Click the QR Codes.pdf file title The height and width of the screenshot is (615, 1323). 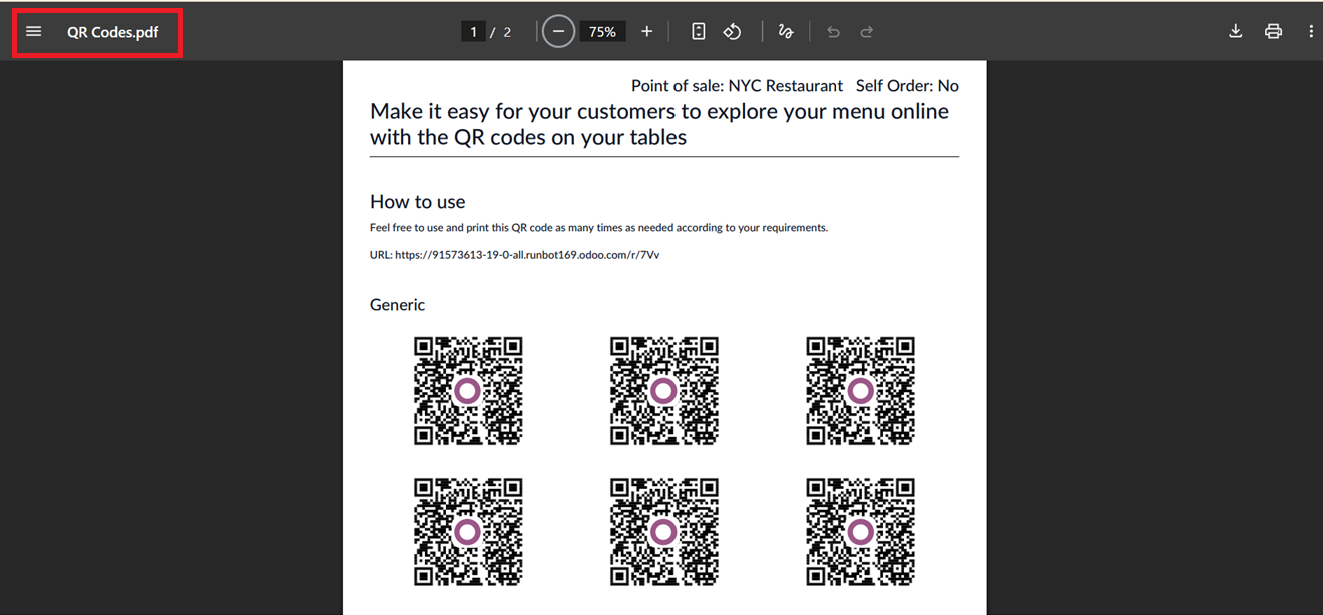(112, 32)
